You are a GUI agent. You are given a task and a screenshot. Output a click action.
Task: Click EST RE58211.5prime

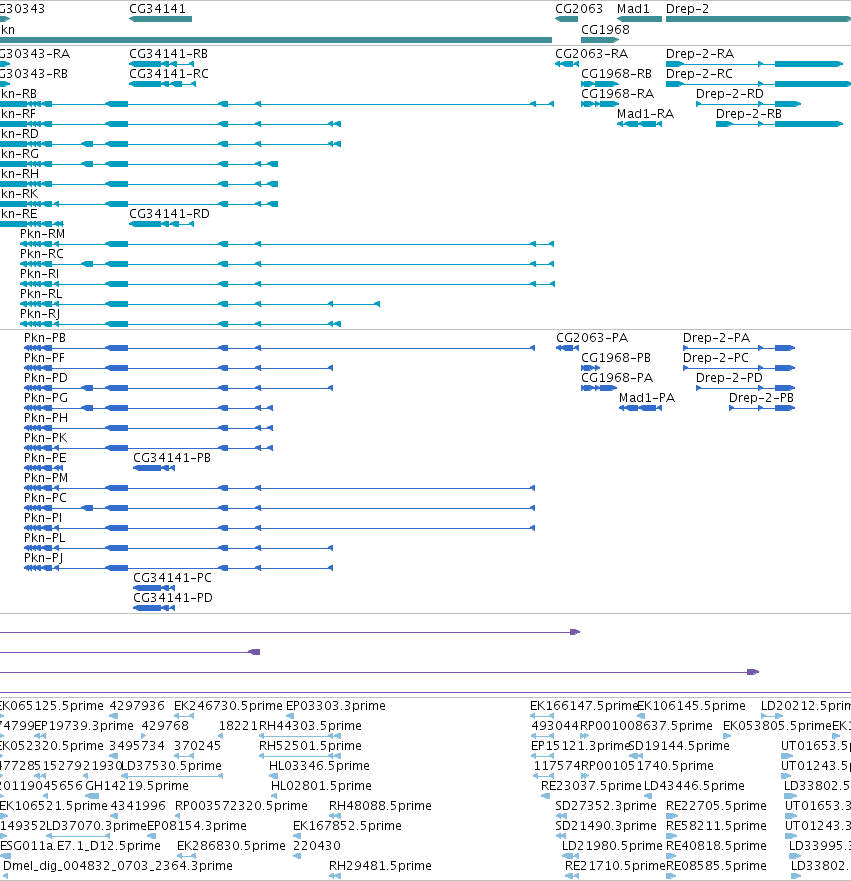click(x=716, y=826)
